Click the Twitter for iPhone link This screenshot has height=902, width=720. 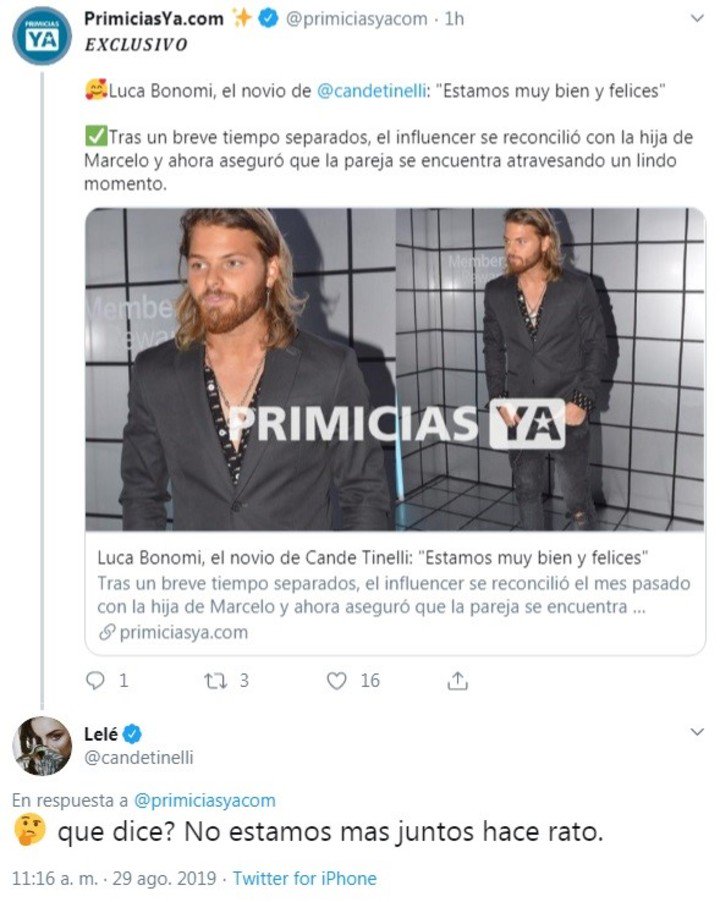305,879
